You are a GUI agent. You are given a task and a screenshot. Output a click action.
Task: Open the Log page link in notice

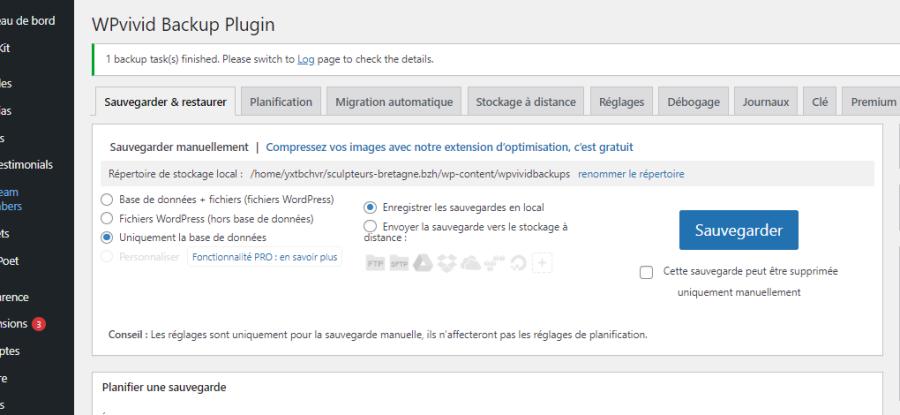pos(306,59)
